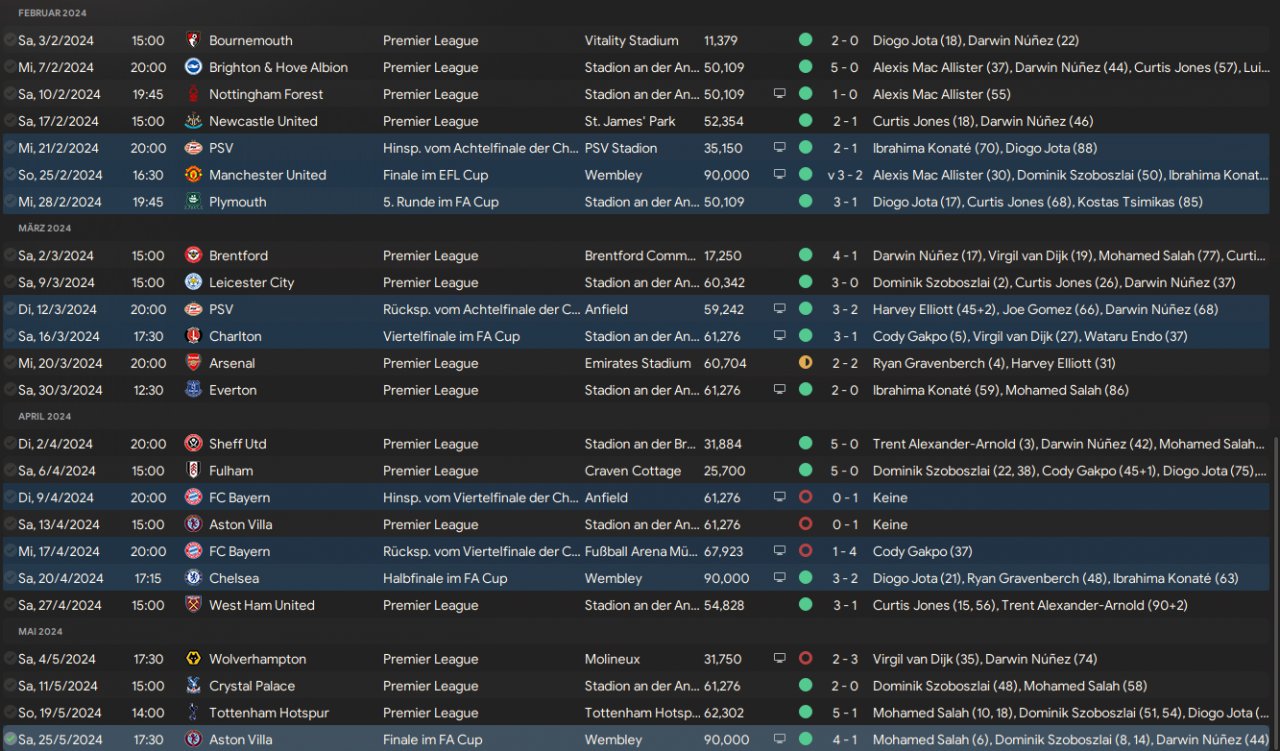Viewport: 1280px width, 751px height.
Task: Click the date 'Sa, 17/2/2024'
Action: click(x=58, y=122)
